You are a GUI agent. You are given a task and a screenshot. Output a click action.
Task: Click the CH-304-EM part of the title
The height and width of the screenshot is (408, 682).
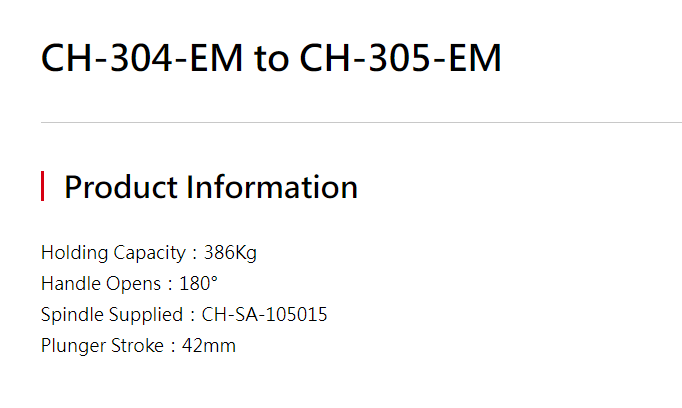pos(142,58)
